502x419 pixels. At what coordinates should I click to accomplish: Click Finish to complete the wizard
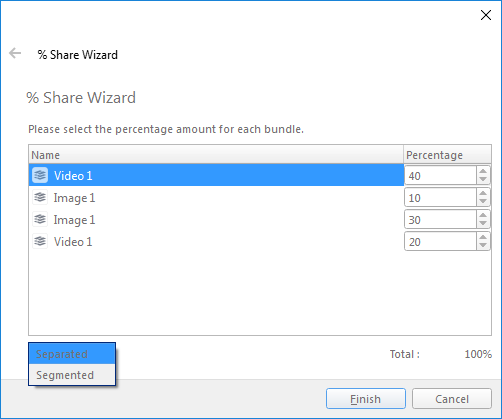[x=366, y=399]
